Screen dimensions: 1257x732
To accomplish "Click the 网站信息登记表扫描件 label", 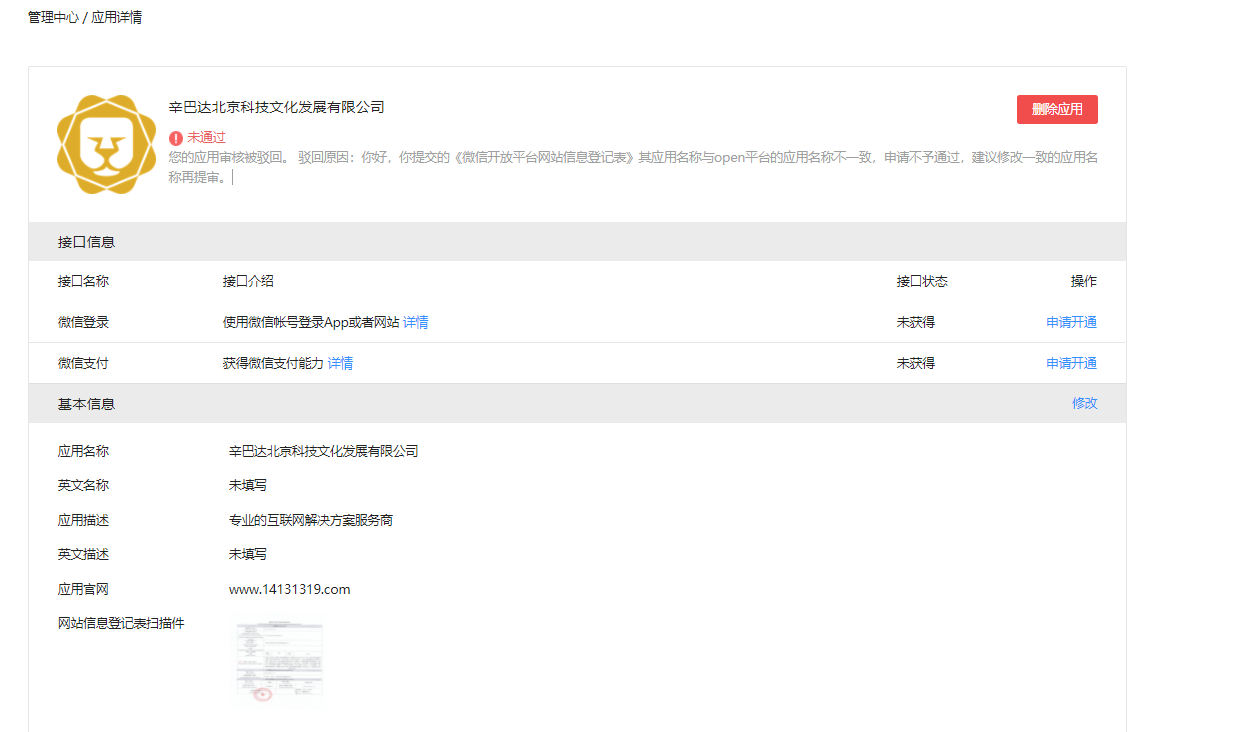I will [x=121, y=623].
